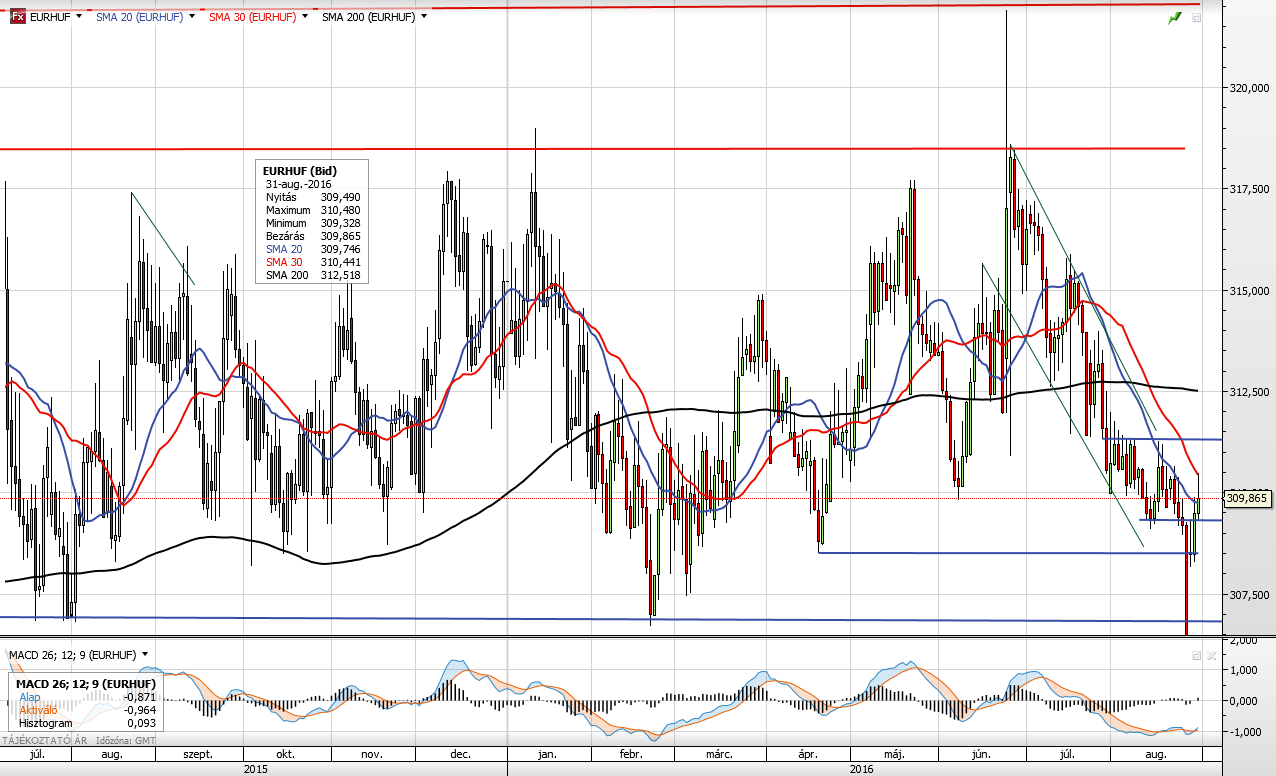Click the jan. month on the time axis
Image resolution: width=1276 pixels, height=776 pixels.
547,755
